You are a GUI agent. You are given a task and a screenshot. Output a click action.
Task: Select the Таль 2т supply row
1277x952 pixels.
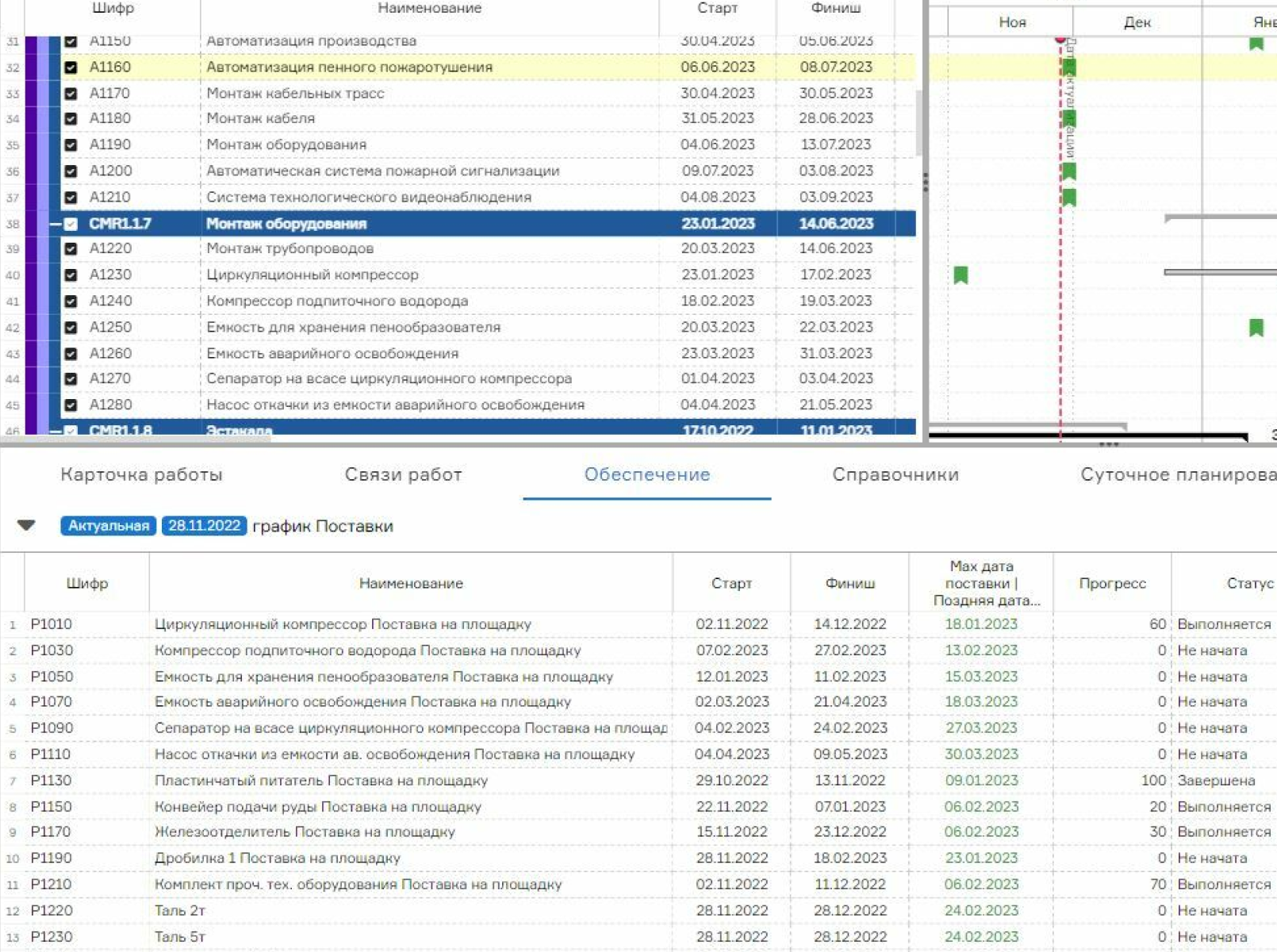(x=638, y=911)
